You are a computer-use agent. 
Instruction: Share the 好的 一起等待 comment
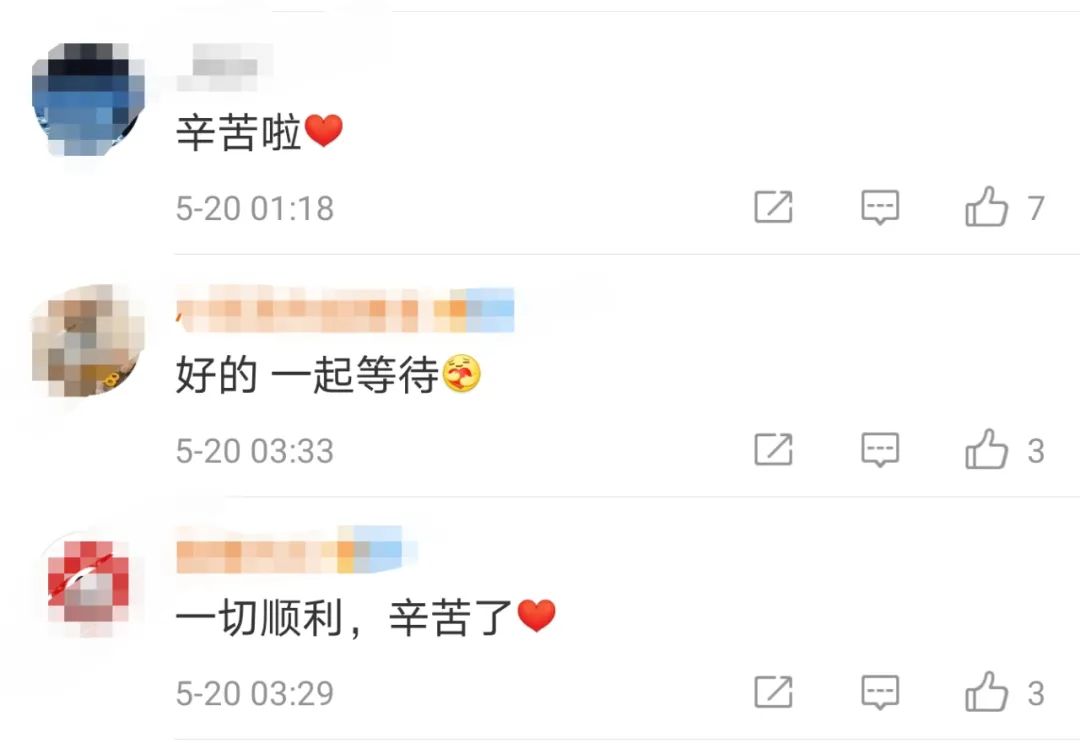pyautogui.click(x=773, y=450)
